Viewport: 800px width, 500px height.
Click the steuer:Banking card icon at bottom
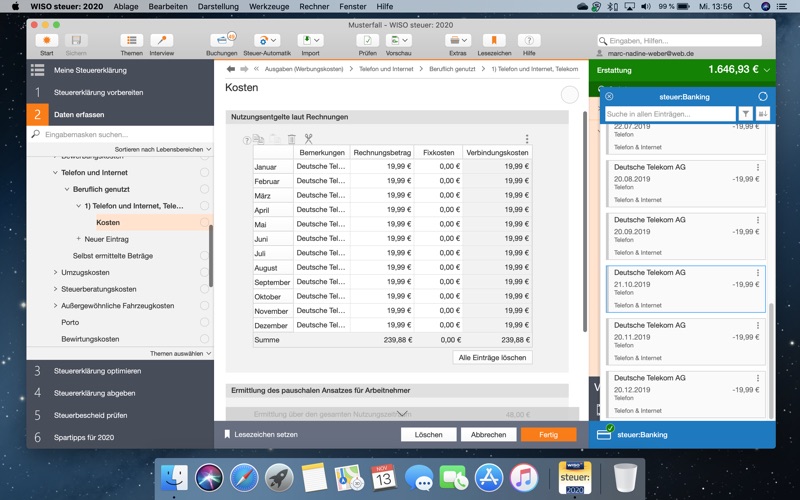605,434
